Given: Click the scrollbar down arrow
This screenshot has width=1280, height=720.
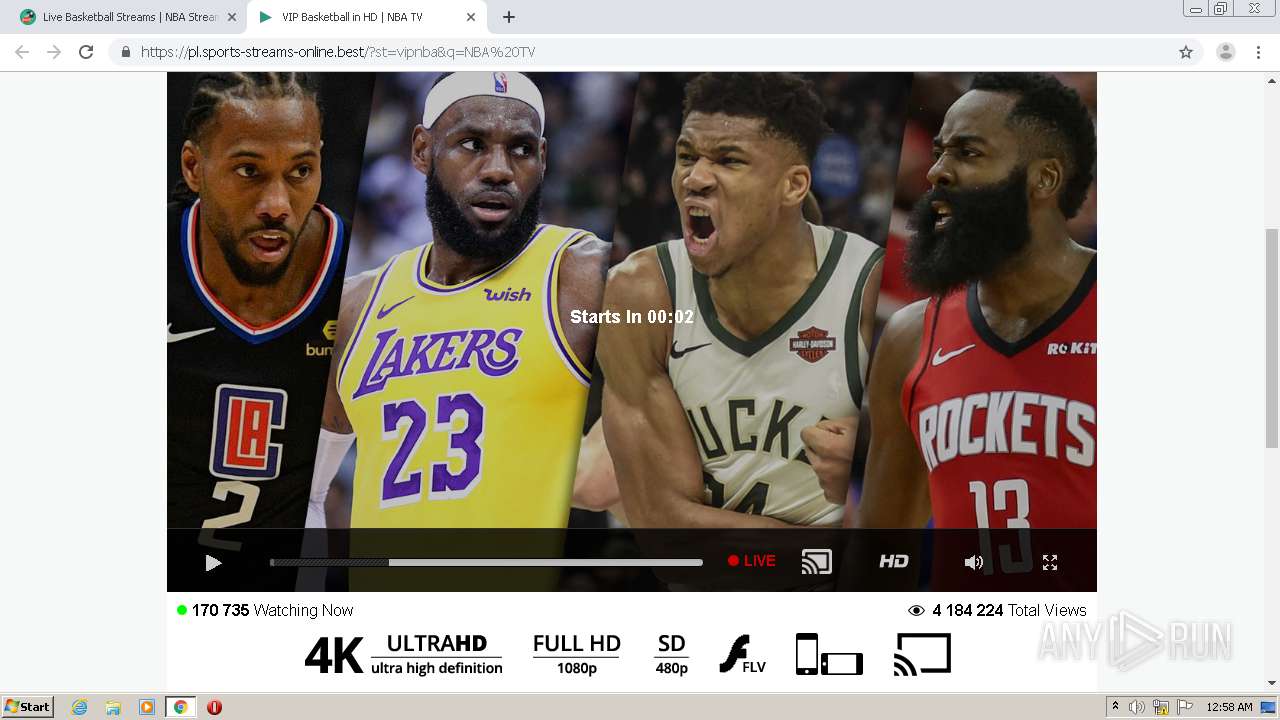Looking at the screenshot, I should click(x=1272, y=683).
